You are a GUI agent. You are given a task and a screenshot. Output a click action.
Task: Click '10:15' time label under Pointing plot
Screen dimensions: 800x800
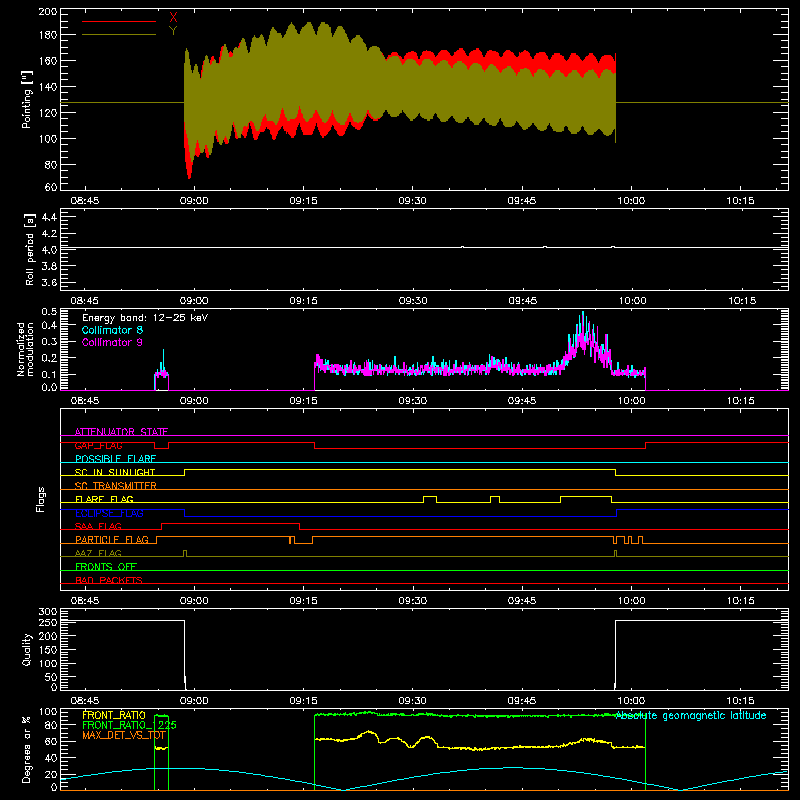click(740, 201)
